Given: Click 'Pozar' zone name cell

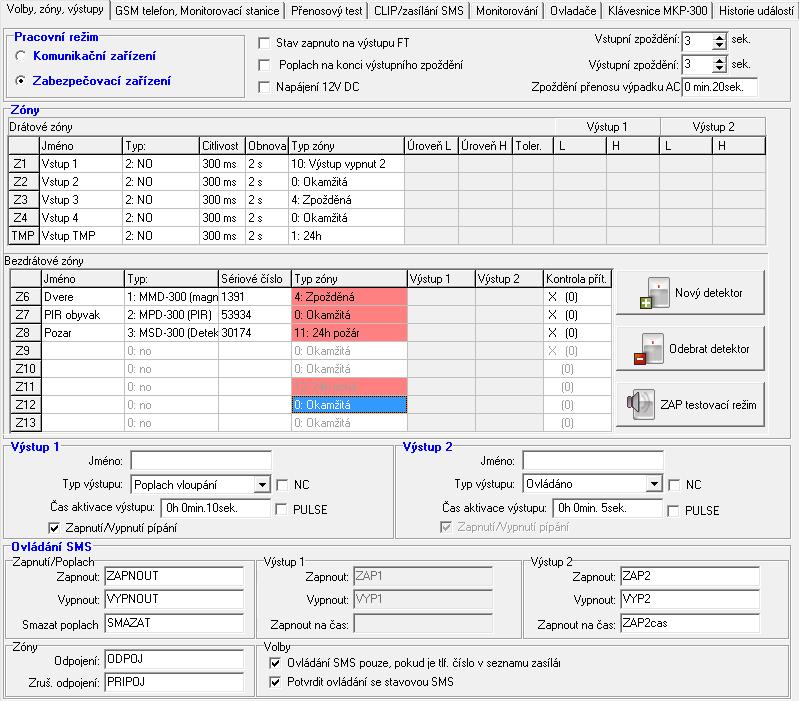Looking at the screenshot, I should coord(83,333).
